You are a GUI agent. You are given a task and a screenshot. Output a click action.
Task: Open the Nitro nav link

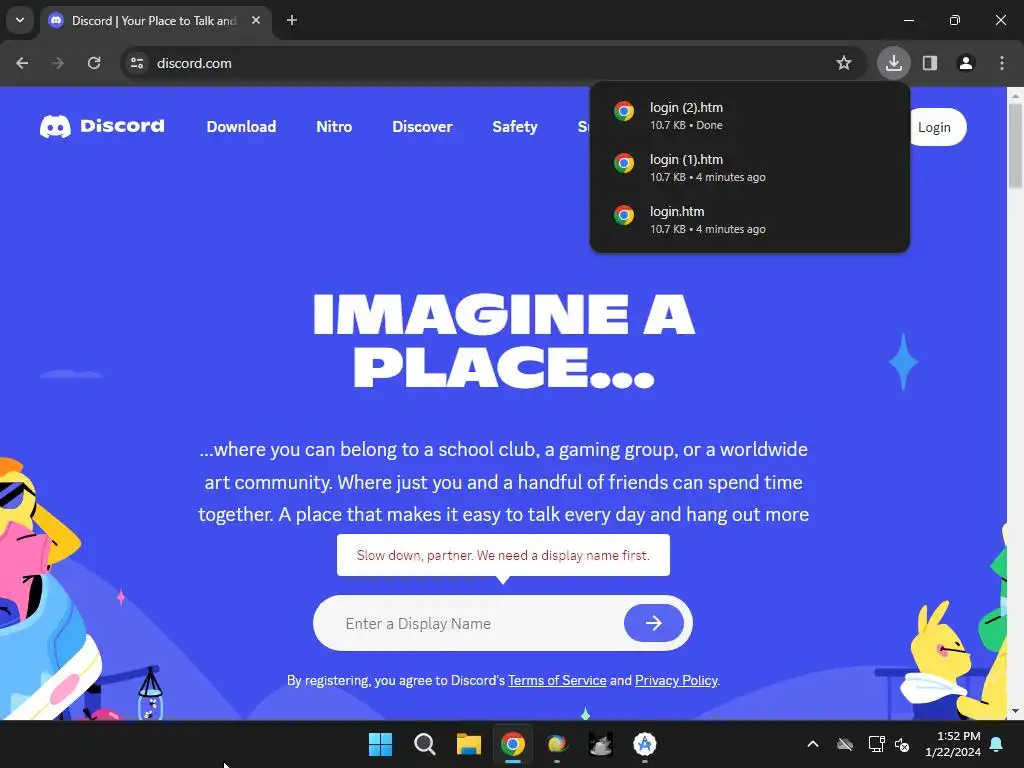pyautogui.click(x=334, y=127)
